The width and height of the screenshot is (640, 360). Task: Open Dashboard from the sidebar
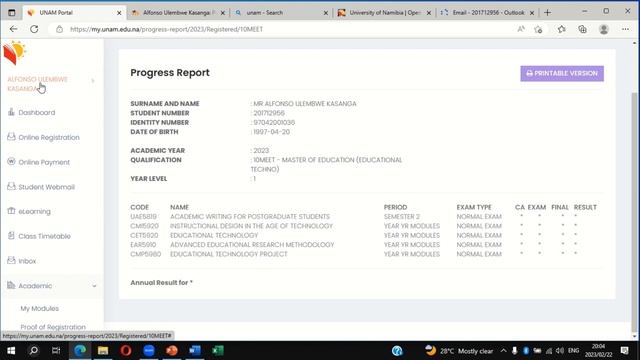pyautogui.click(x=37, y=113)
